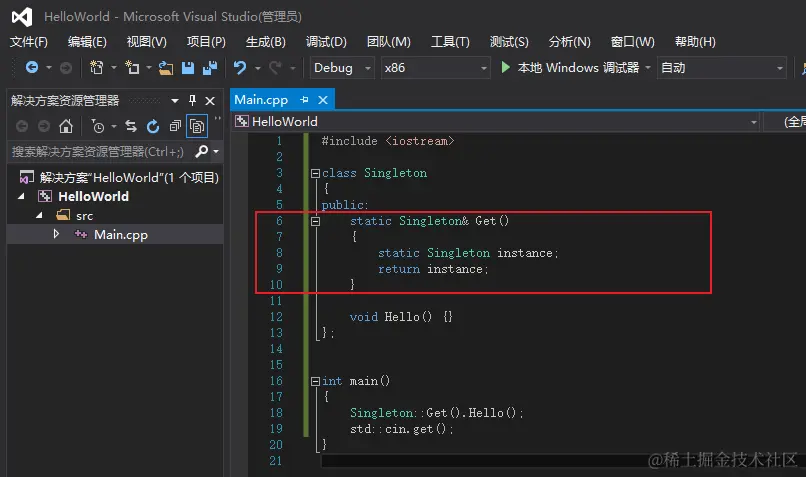This screenshot has height=477, width=806.
Task: Click the New Project toolbar icon
Action: tap(96, 67)
